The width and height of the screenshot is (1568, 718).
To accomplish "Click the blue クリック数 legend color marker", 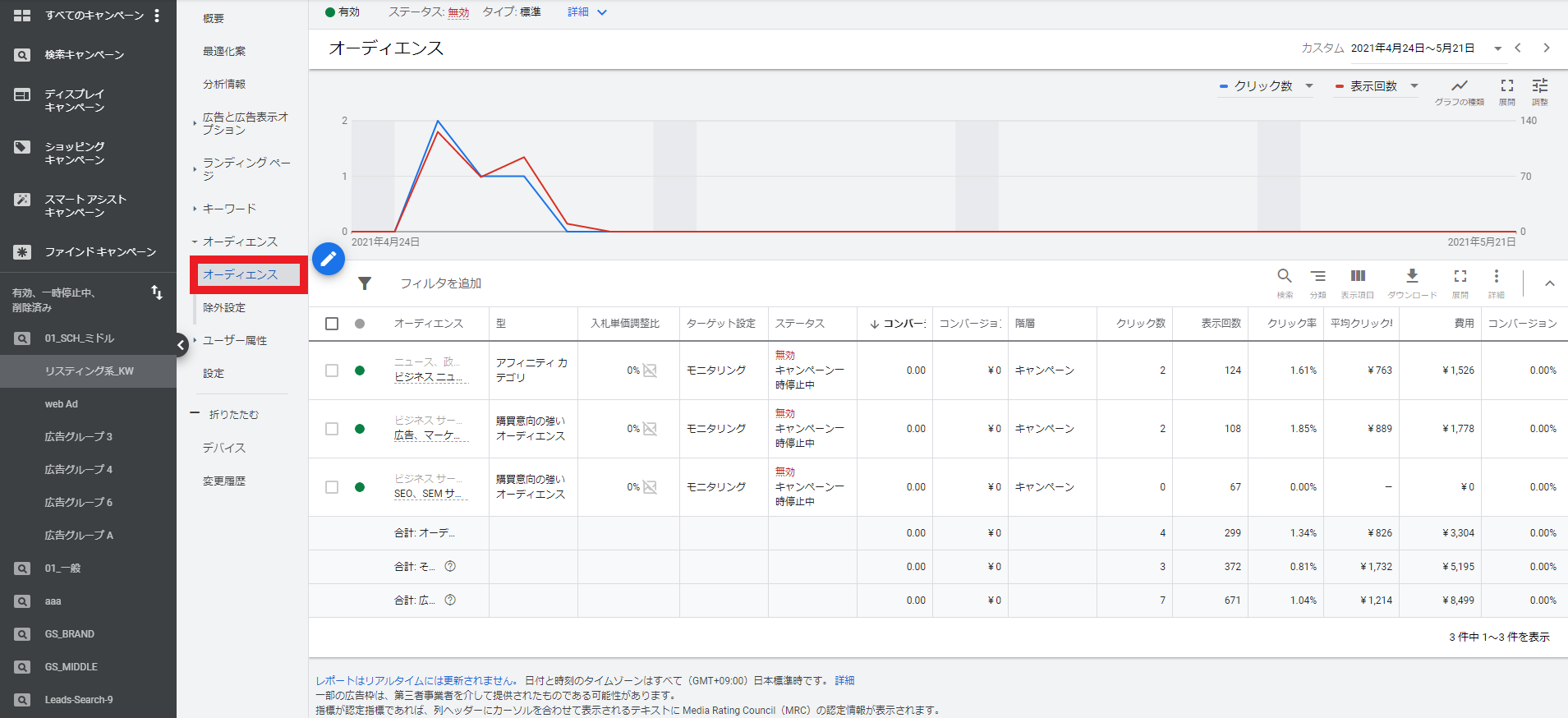I will tap(1224, 86).
